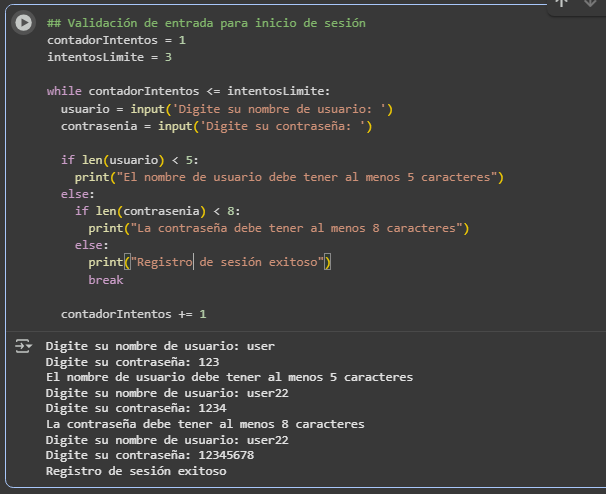Image resolution: width=606 pixels, height=494 pixels.
Task: Click the print about 5 caracteres username
Action: (288, 177)
